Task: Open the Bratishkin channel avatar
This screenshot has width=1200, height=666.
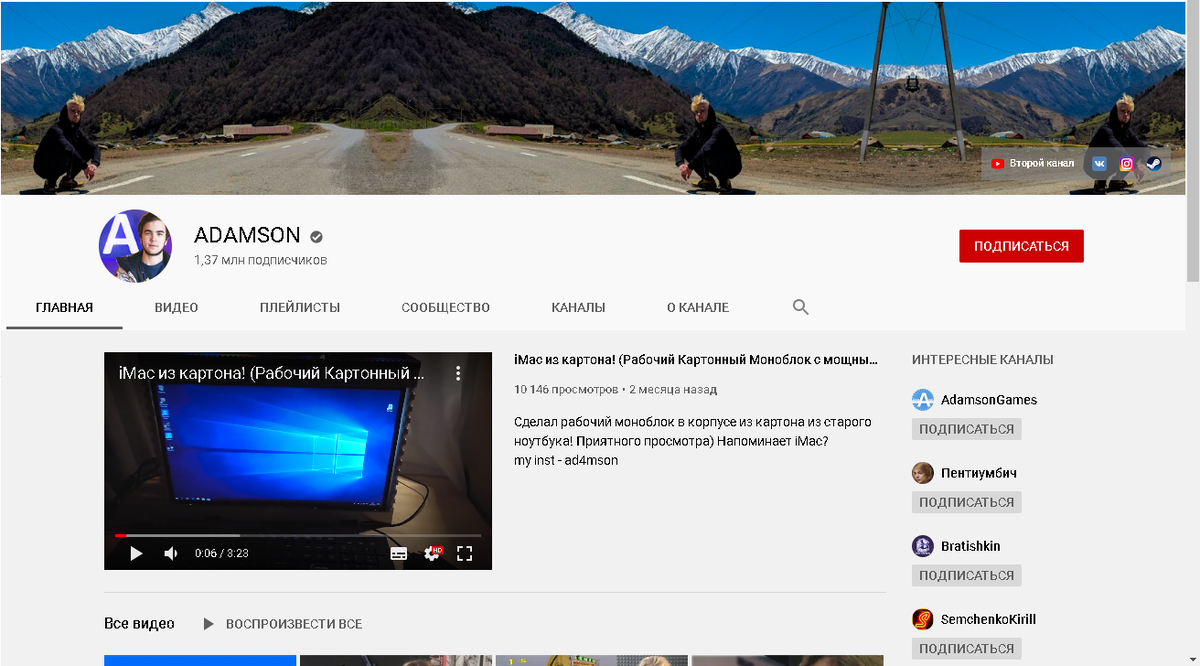Action: tap(923, 546)
